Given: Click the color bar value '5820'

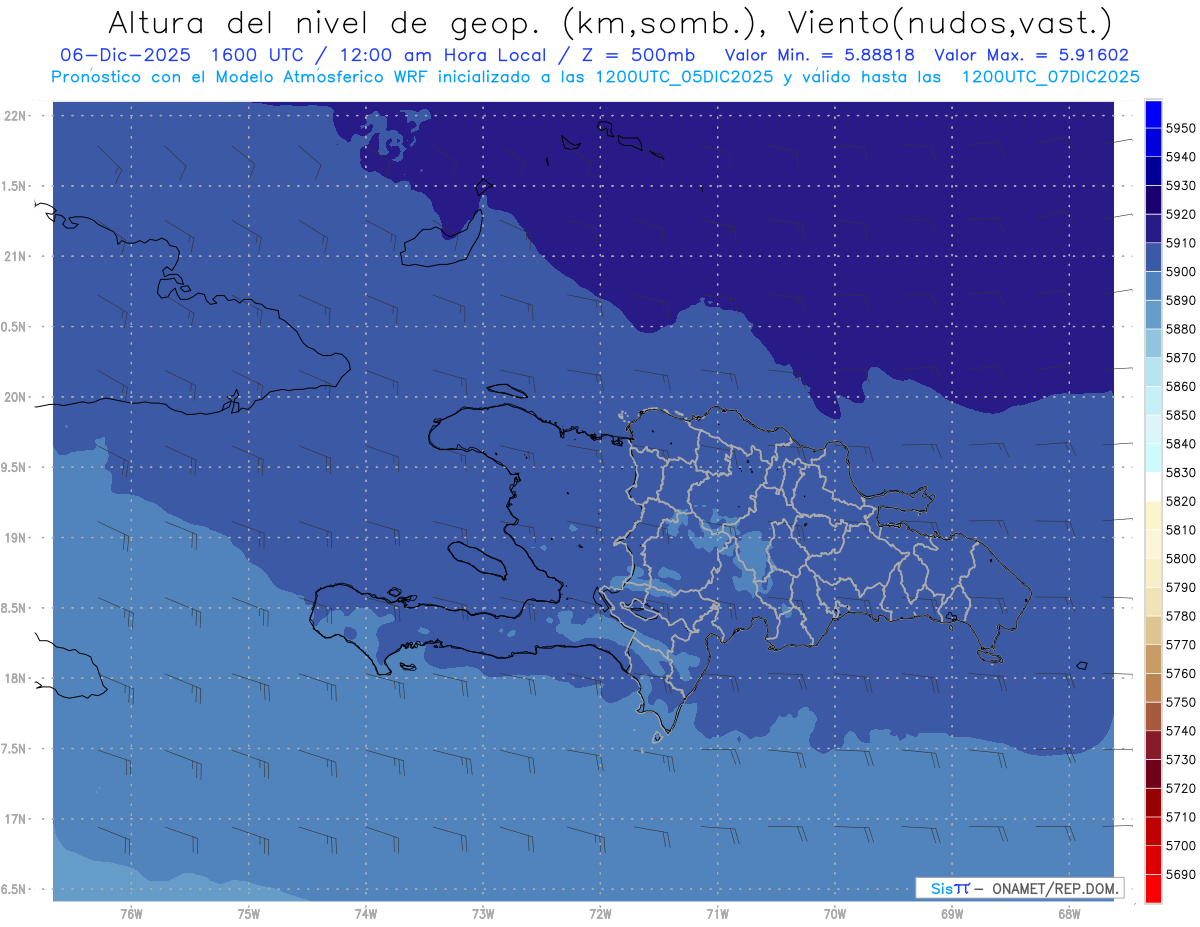Looking at the screenshot, I should [x=1181, y=501].
